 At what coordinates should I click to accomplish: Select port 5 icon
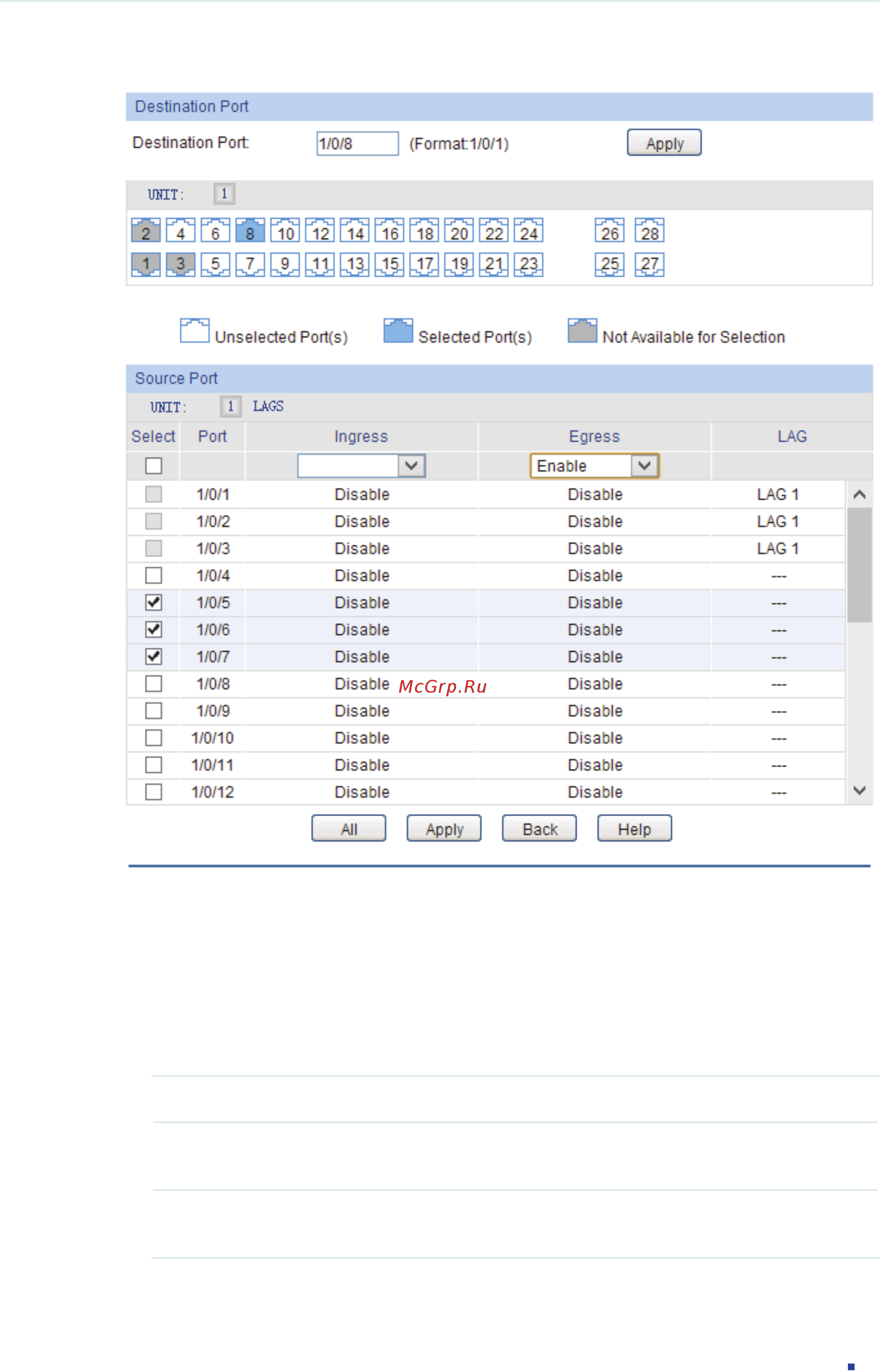coord(215,264)
